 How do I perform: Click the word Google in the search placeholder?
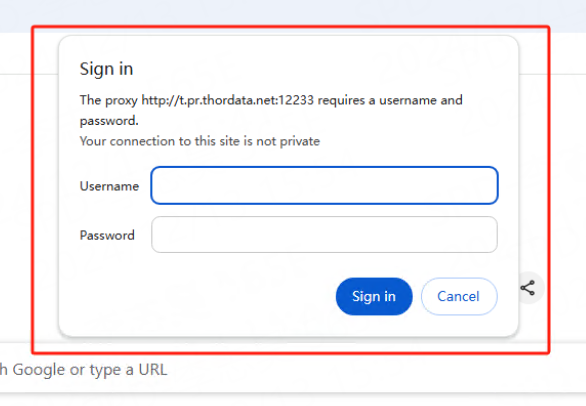pyautogui.click(x=39, y=370)
